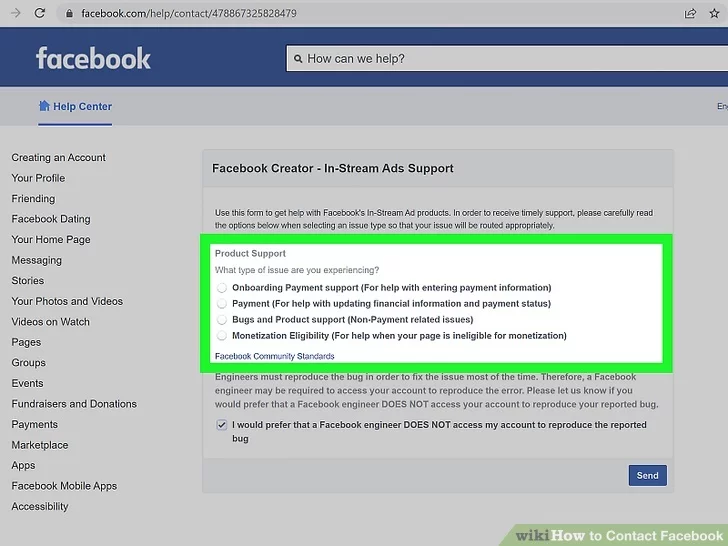Open the Help Center tab

coord(75,107)
